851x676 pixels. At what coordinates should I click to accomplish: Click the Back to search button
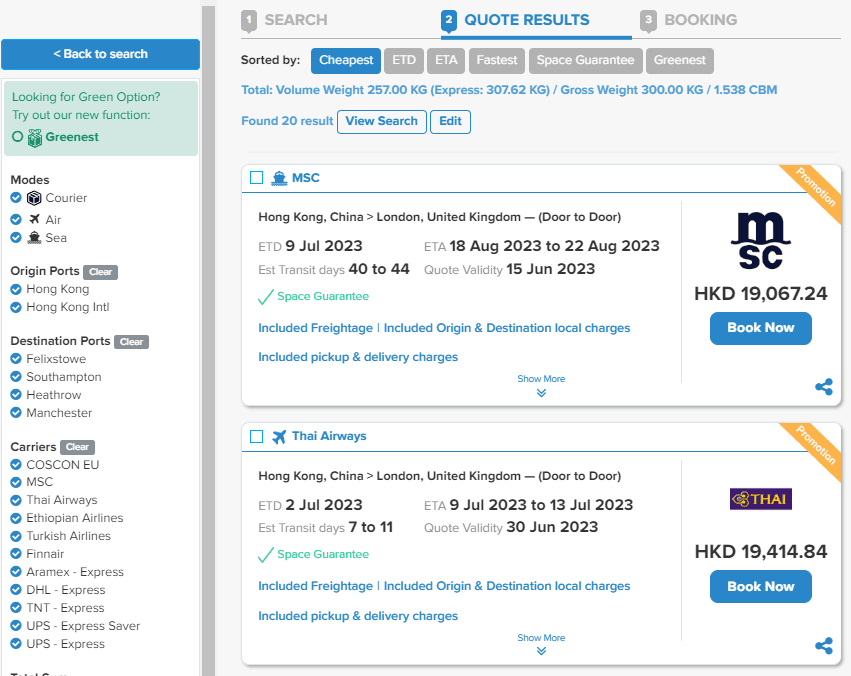point(100,54)
